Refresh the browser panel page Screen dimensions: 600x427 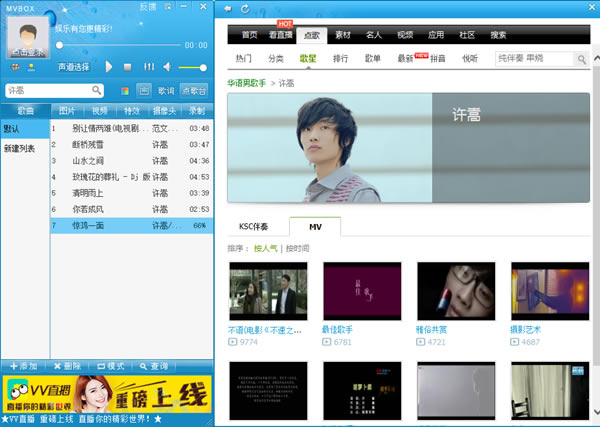click(245, 8)
